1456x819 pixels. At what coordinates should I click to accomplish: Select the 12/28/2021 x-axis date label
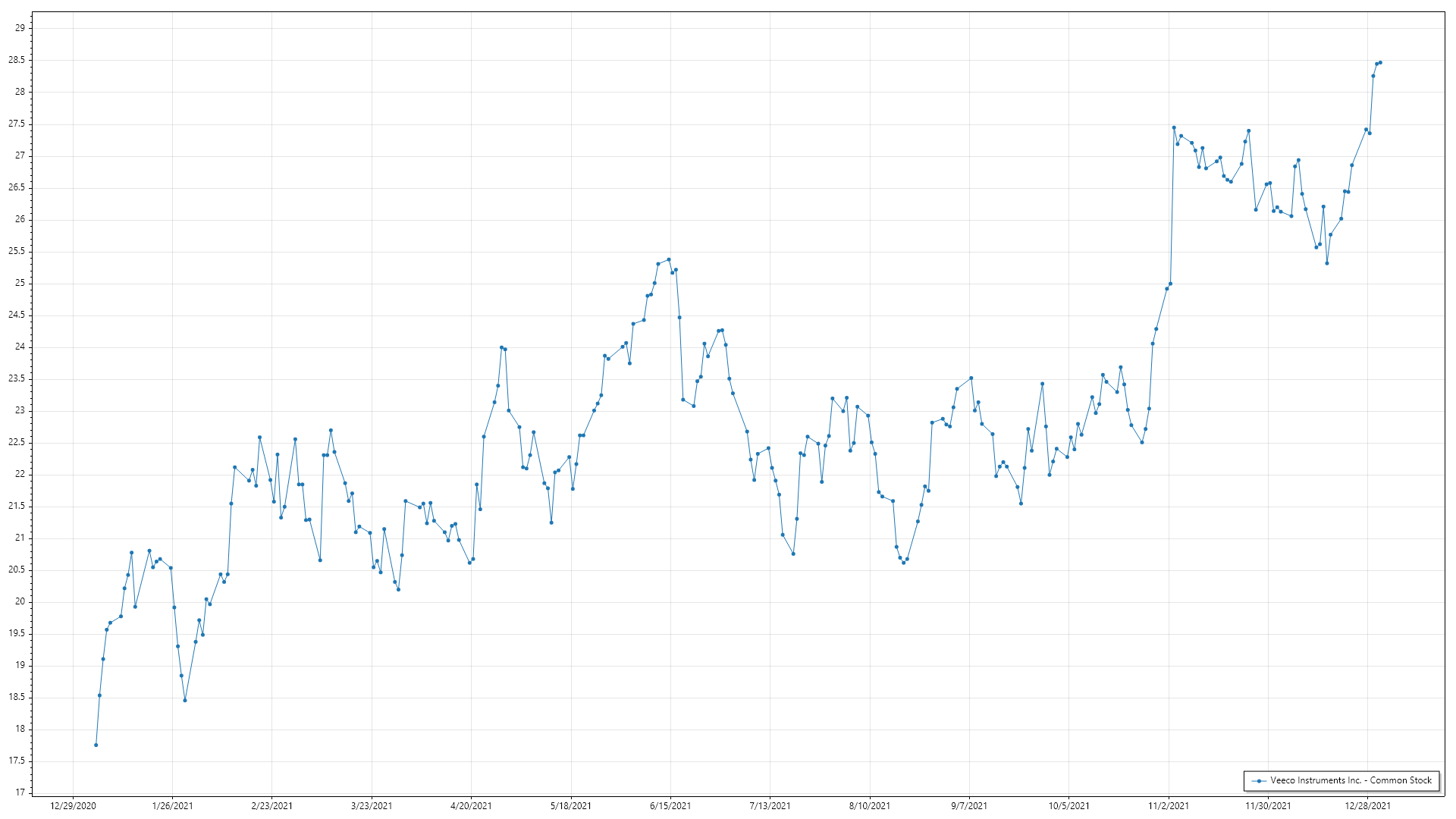click(x=1367, y=805)
